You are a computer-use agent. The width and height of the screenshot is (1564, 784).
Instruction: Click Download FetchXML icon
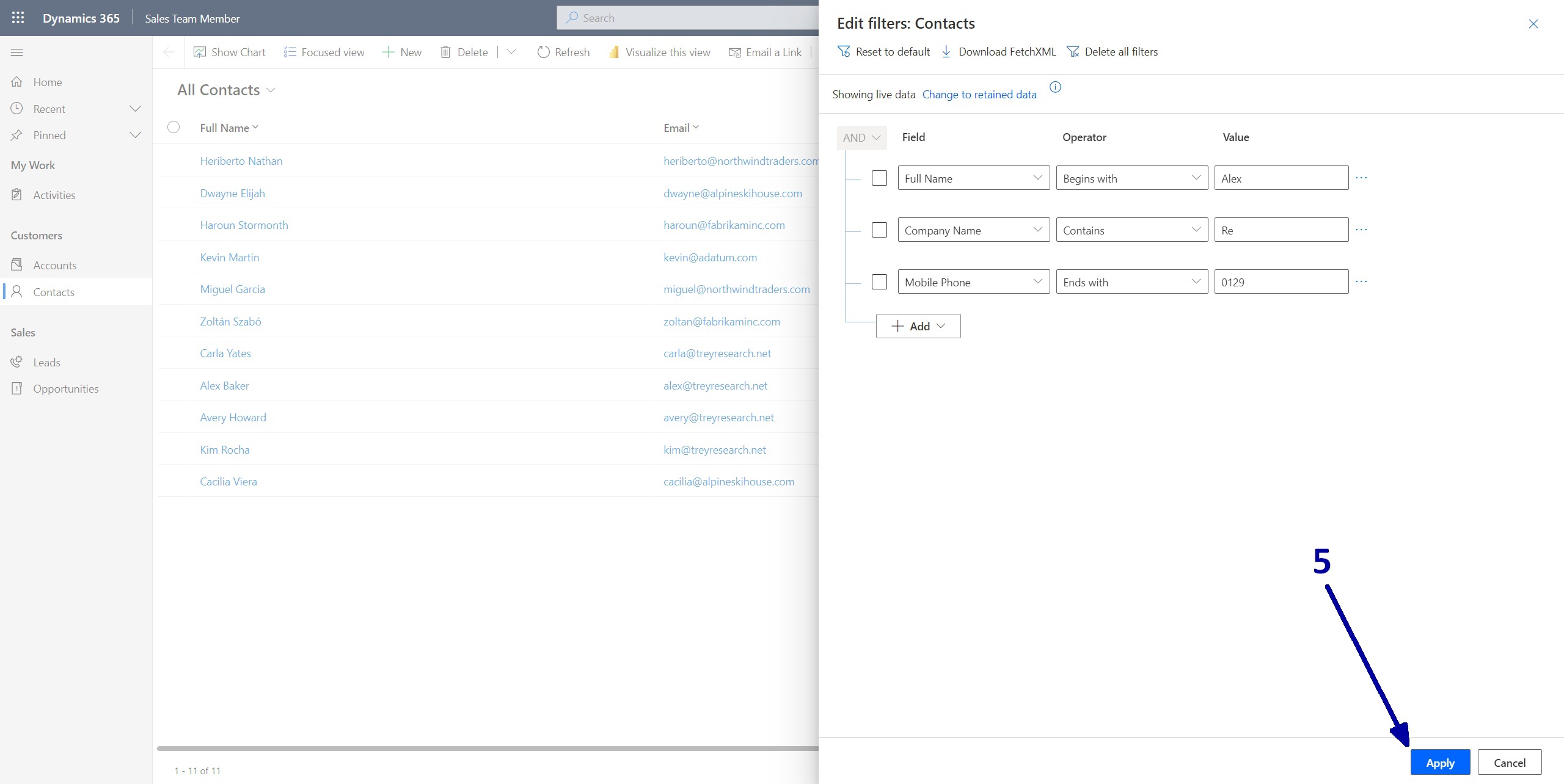click(x=946, y=51)
